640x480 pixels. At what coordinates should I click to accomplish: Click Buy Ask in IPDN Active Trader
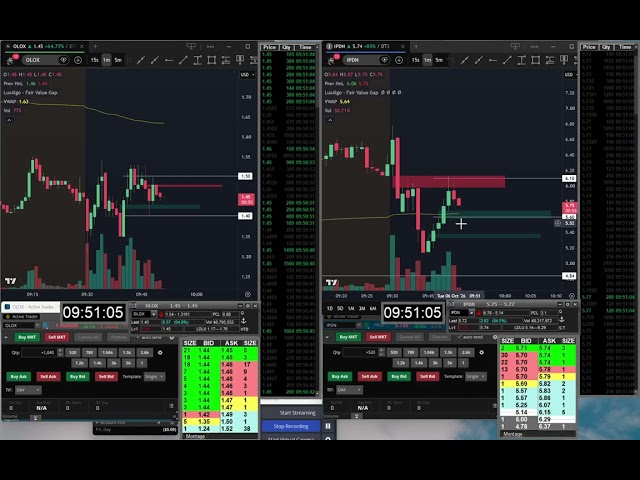point(340,376)
